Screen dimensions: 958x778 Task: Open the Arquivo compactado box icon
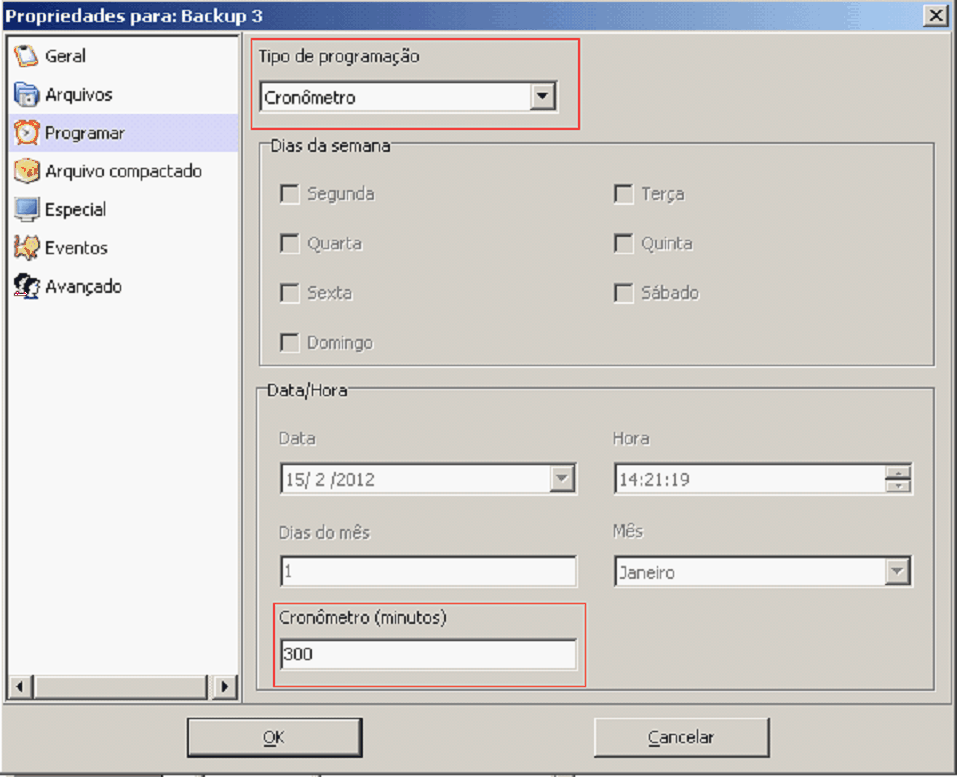[x=26, y=171]
